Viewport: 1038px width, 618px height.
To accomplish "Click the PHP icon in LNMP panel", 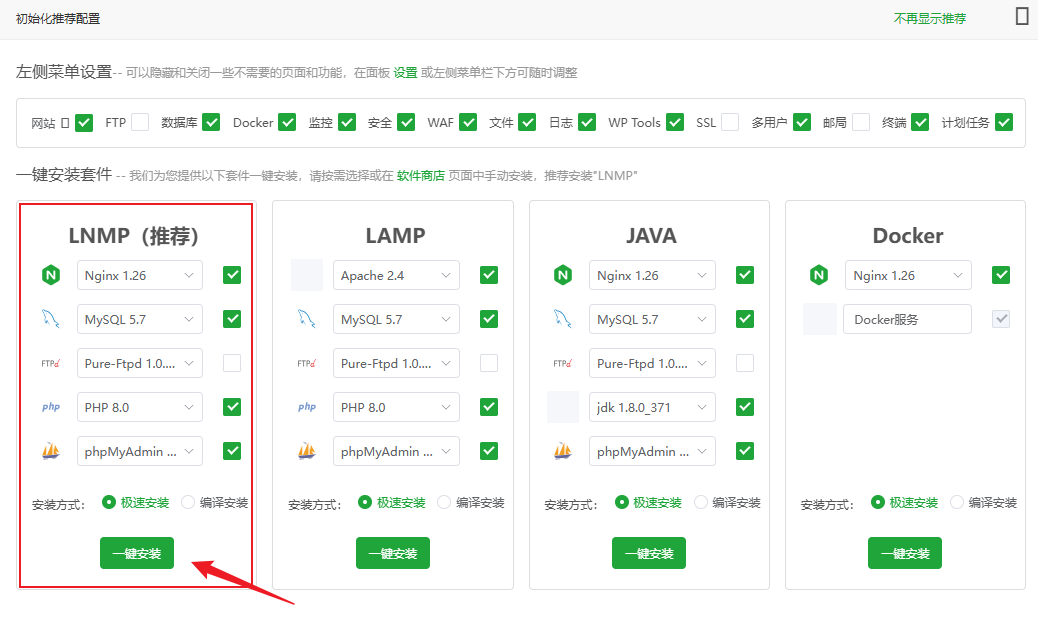I will tap(50, 407).
